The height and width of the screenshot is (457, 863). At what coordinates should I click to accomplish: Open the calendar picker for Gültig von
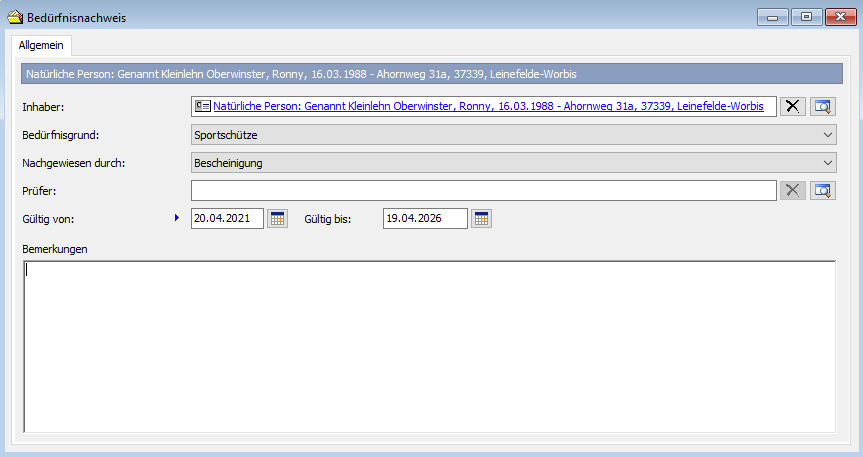coord(277,218)
